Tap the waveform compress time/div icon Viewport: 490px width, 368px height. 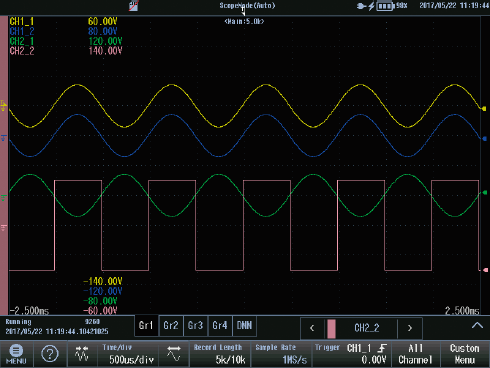coord(82,354)
